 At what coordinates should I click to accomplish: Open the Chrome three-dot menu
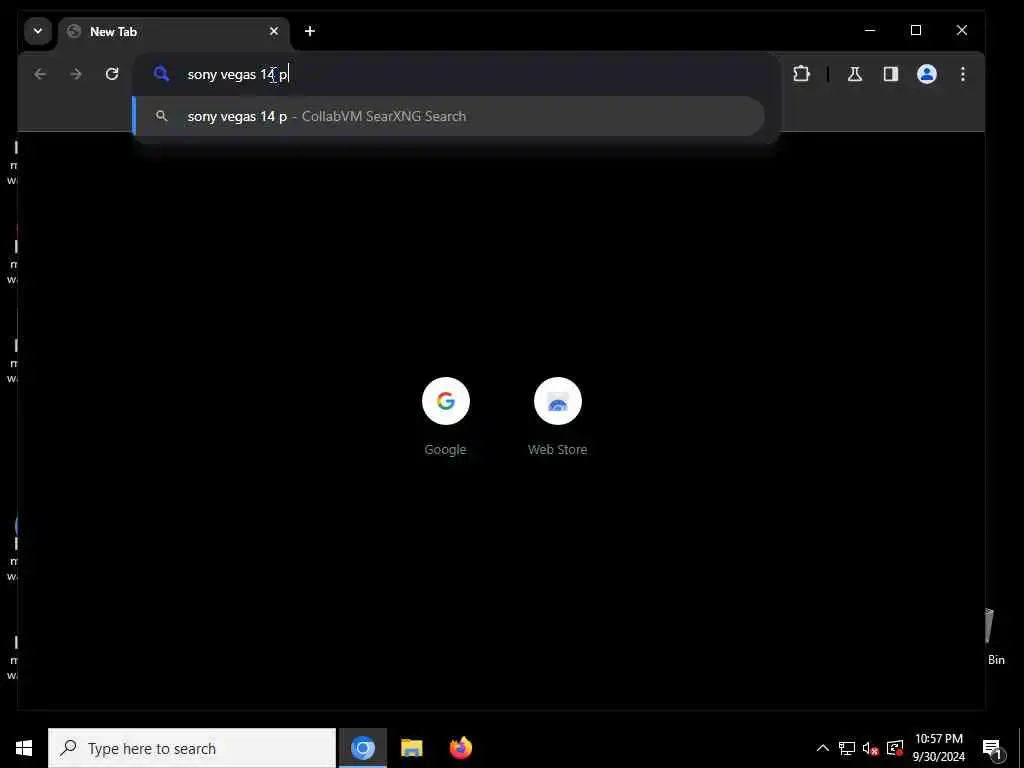pos(963,74)
